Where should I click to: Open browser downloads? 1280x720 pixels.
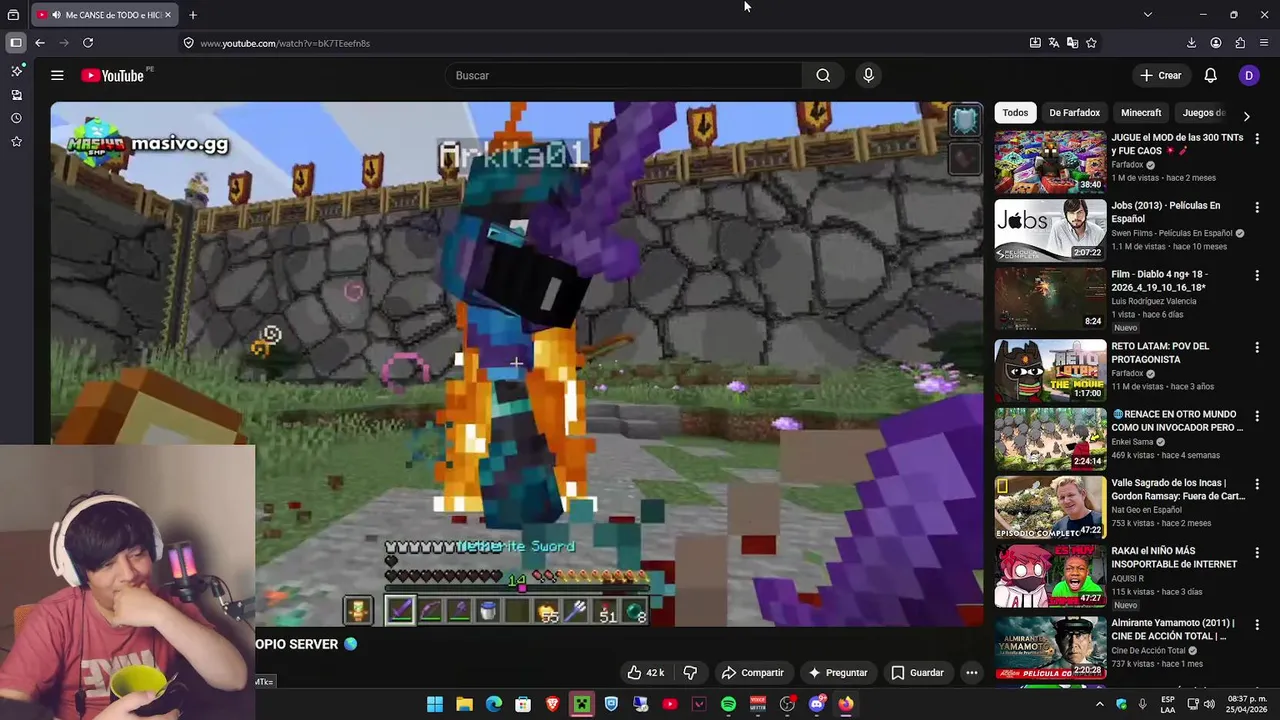tap(1191, 43)
